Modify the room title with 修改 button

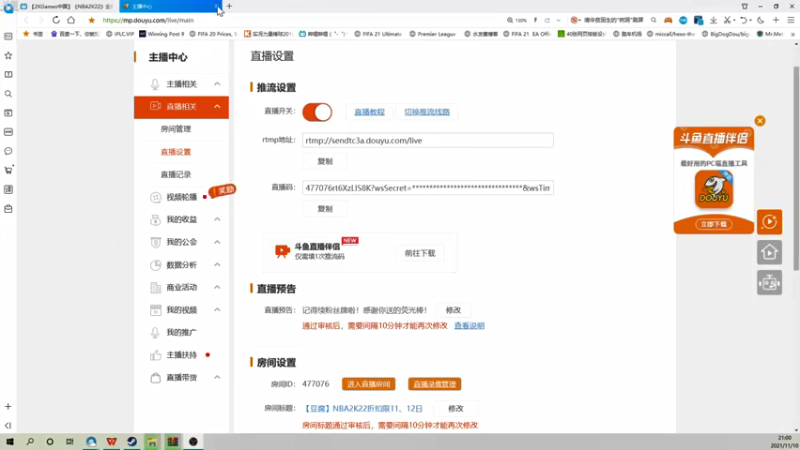coord(456,408)
